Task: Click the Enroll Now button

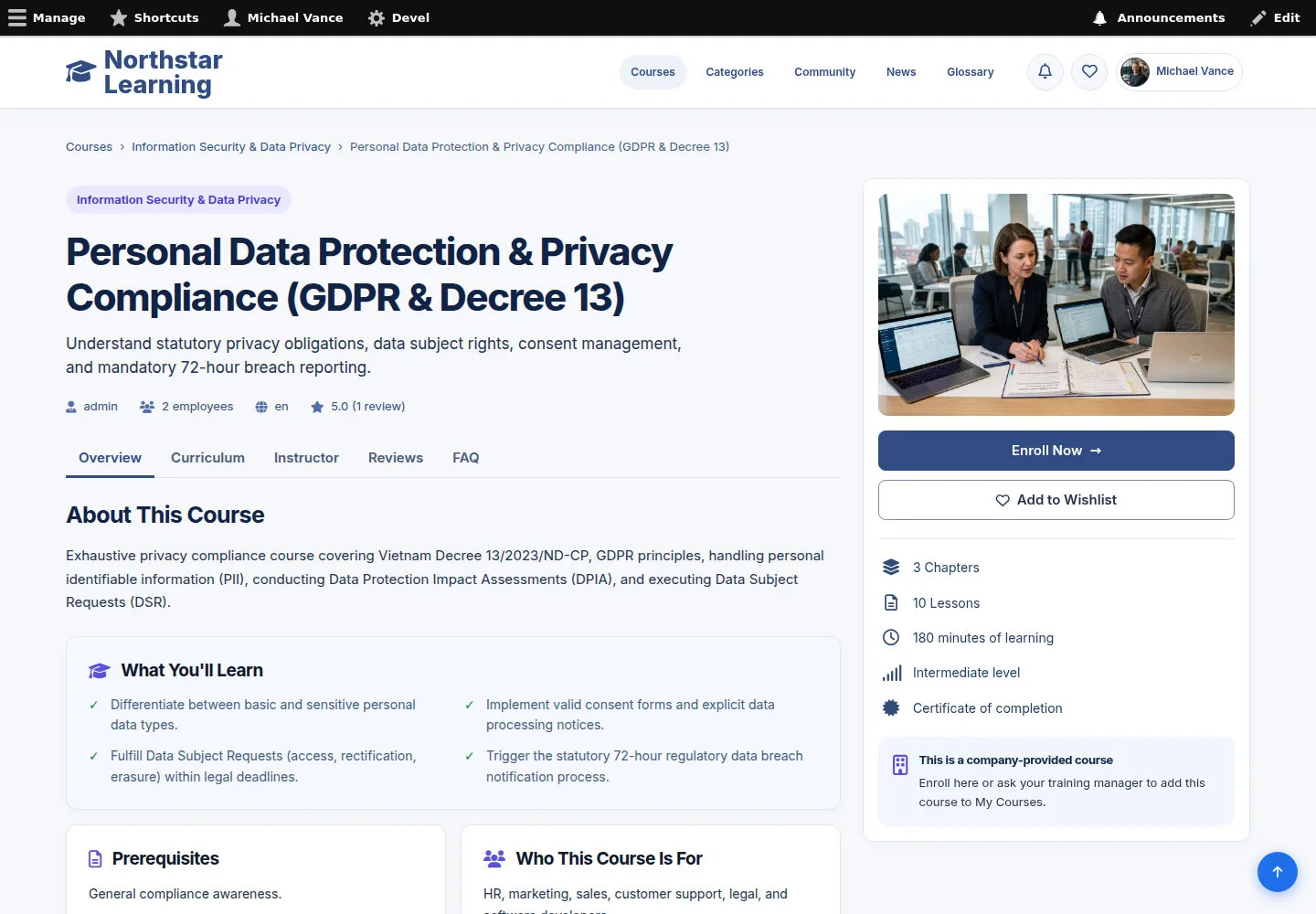Action: [x=1056, y=451]
